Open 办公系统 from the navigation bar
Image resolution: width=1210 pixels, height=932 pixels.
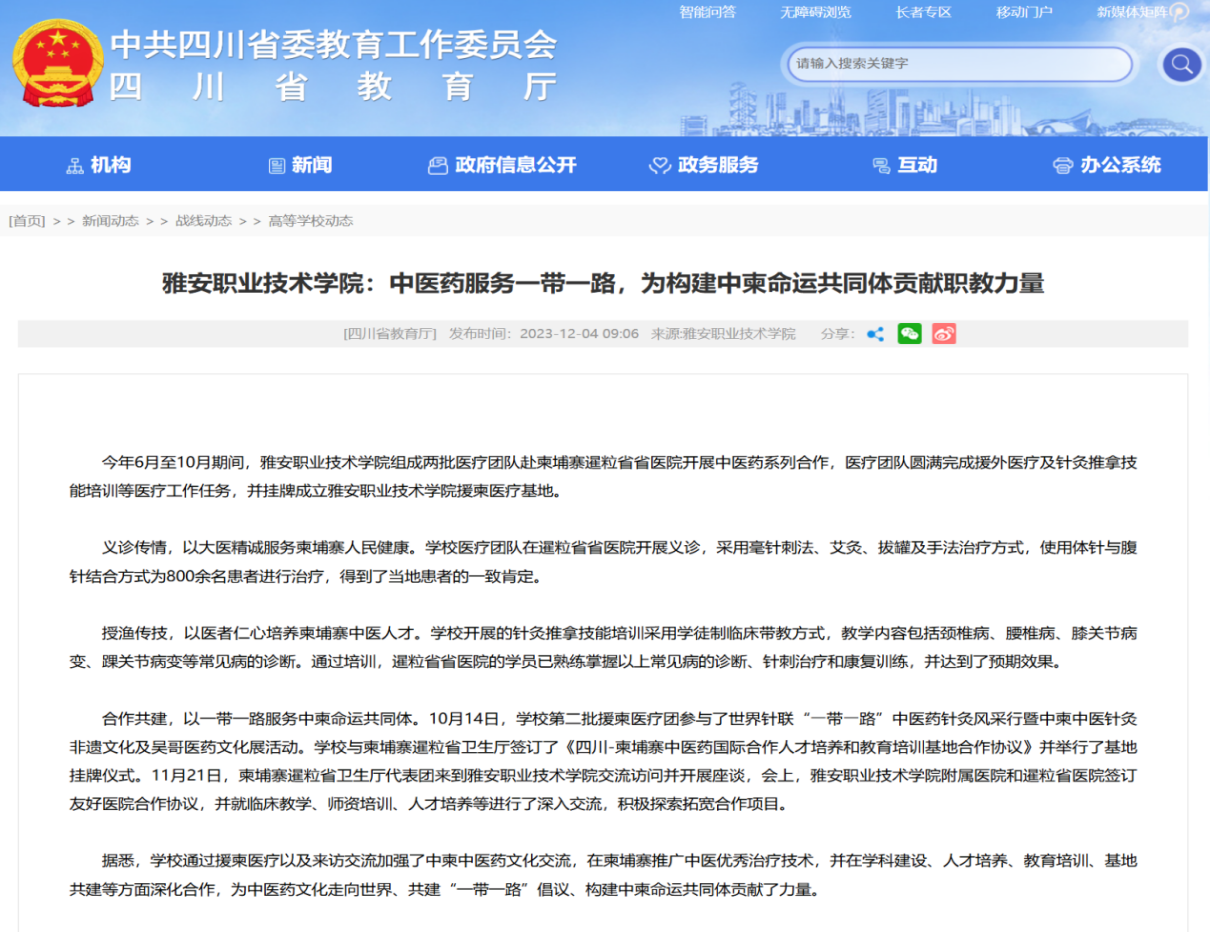click(1107, 165)
